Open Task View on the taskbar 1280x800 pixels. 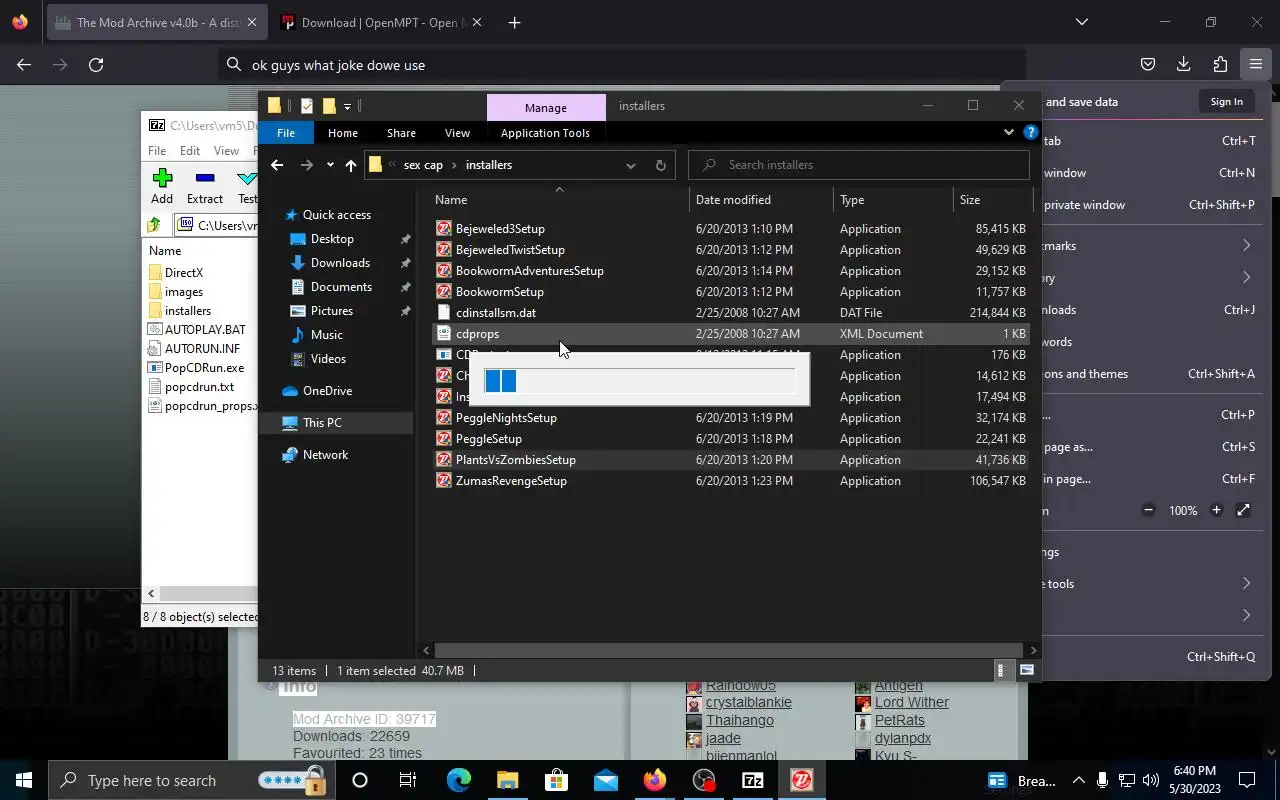coord(408,780)
